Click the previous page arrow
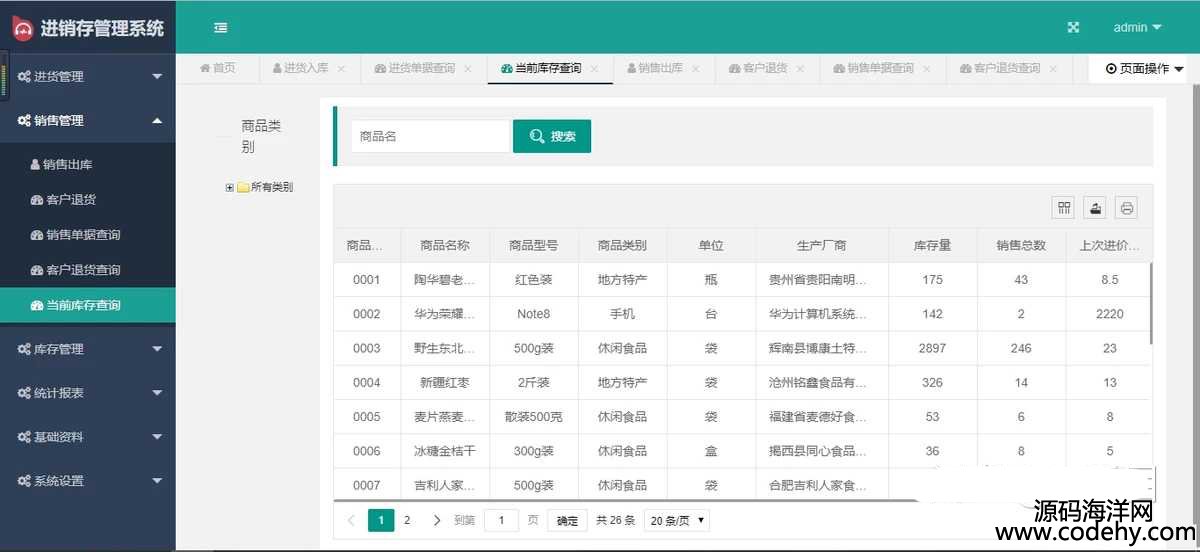 tap(351, 520)
